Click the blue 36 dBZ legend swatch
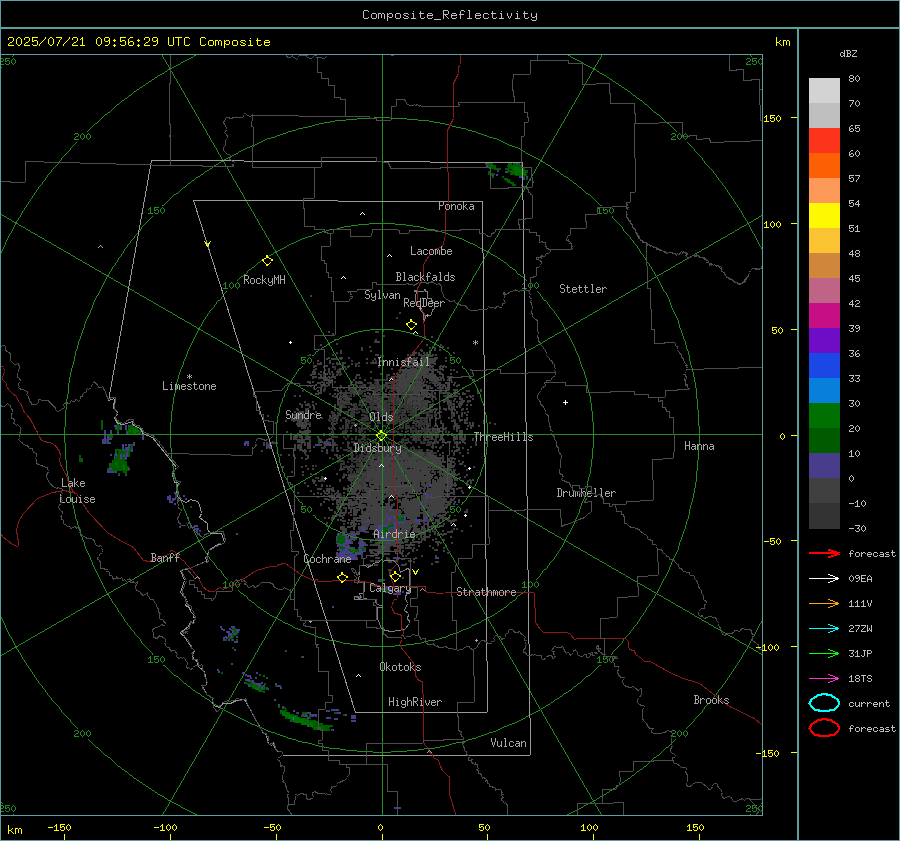The image size is (900, 841). [x=824, y=365]
